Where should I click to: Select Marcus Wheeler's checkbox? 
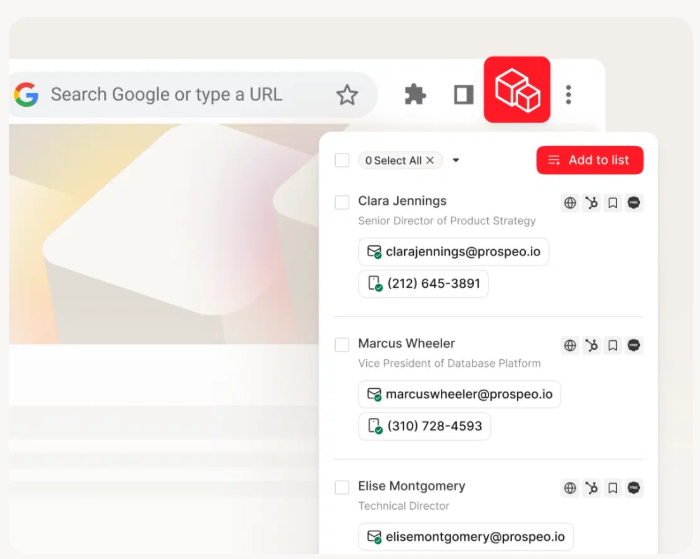pos(342,345)
